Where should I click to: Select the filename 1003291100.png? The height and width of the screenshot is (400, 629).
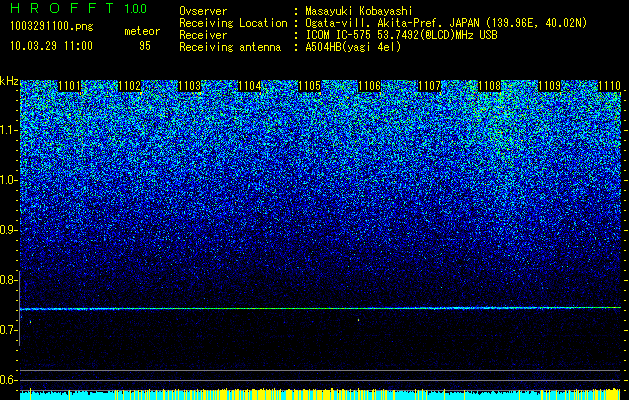pyautogui.click(x=52, y=27)
